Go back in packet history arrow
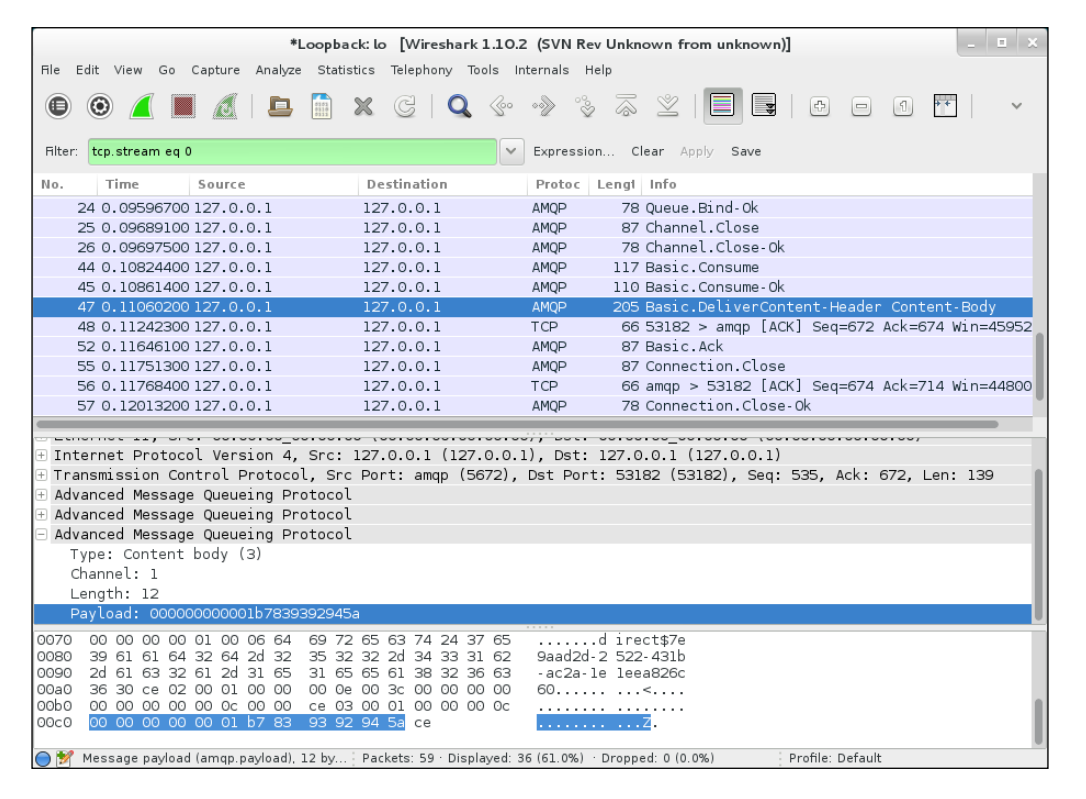Image resolution: width=1086 pixels, height=799 pixels. tap(501, 106)
